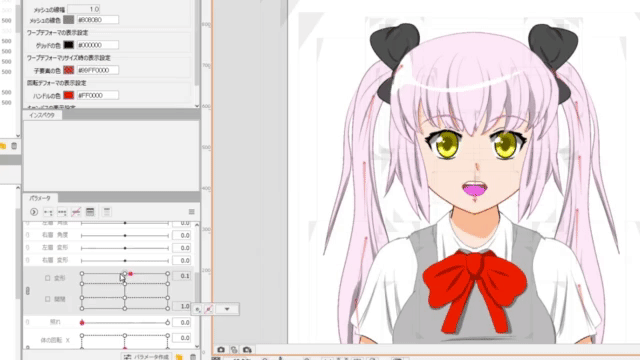640x360 pixels.
Task: Switch to the パラメータ tab
Action: click(x=40, y=198)
